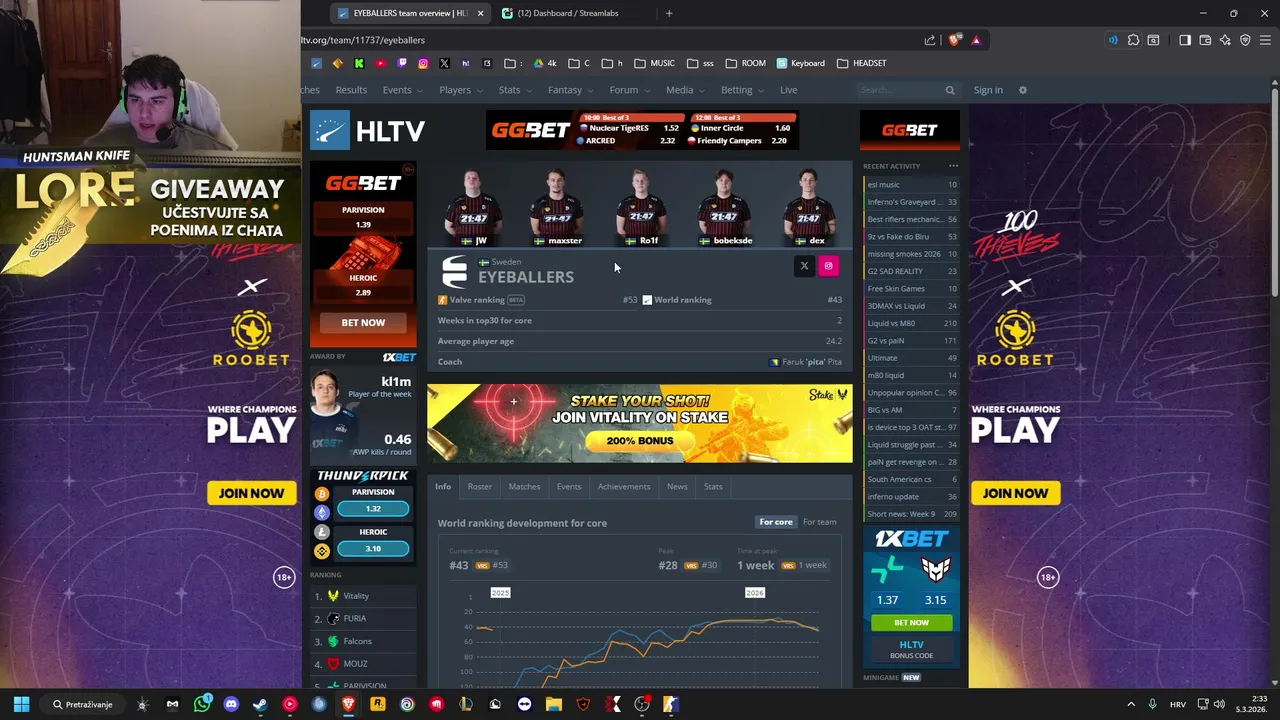This screenshot has width=1280, height=720.
Task: Click BET NOW button in GG.BET ad
Action: pos(363,322)
